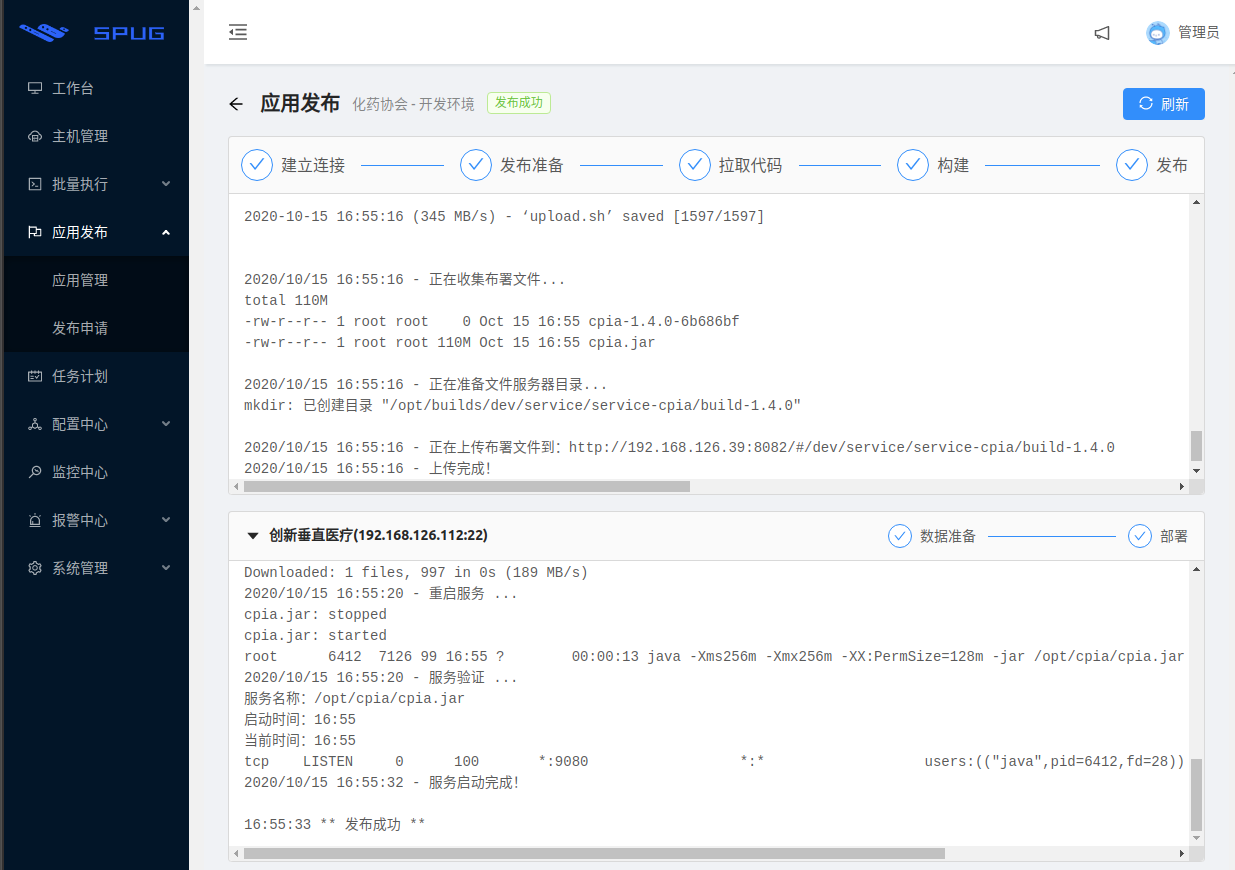Collapse the sidebar with the fold icon

click(238, 32)
